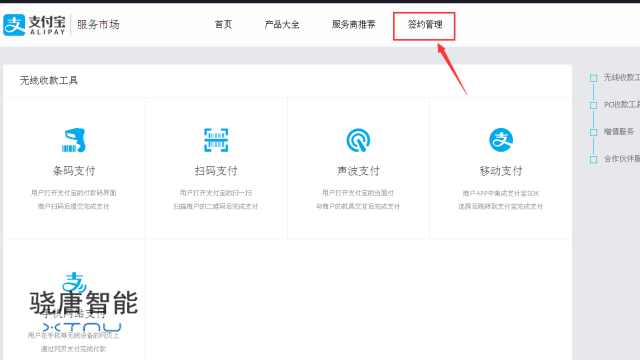Open the 条码支付 barcode scanner icon

[x=74, y=140]
